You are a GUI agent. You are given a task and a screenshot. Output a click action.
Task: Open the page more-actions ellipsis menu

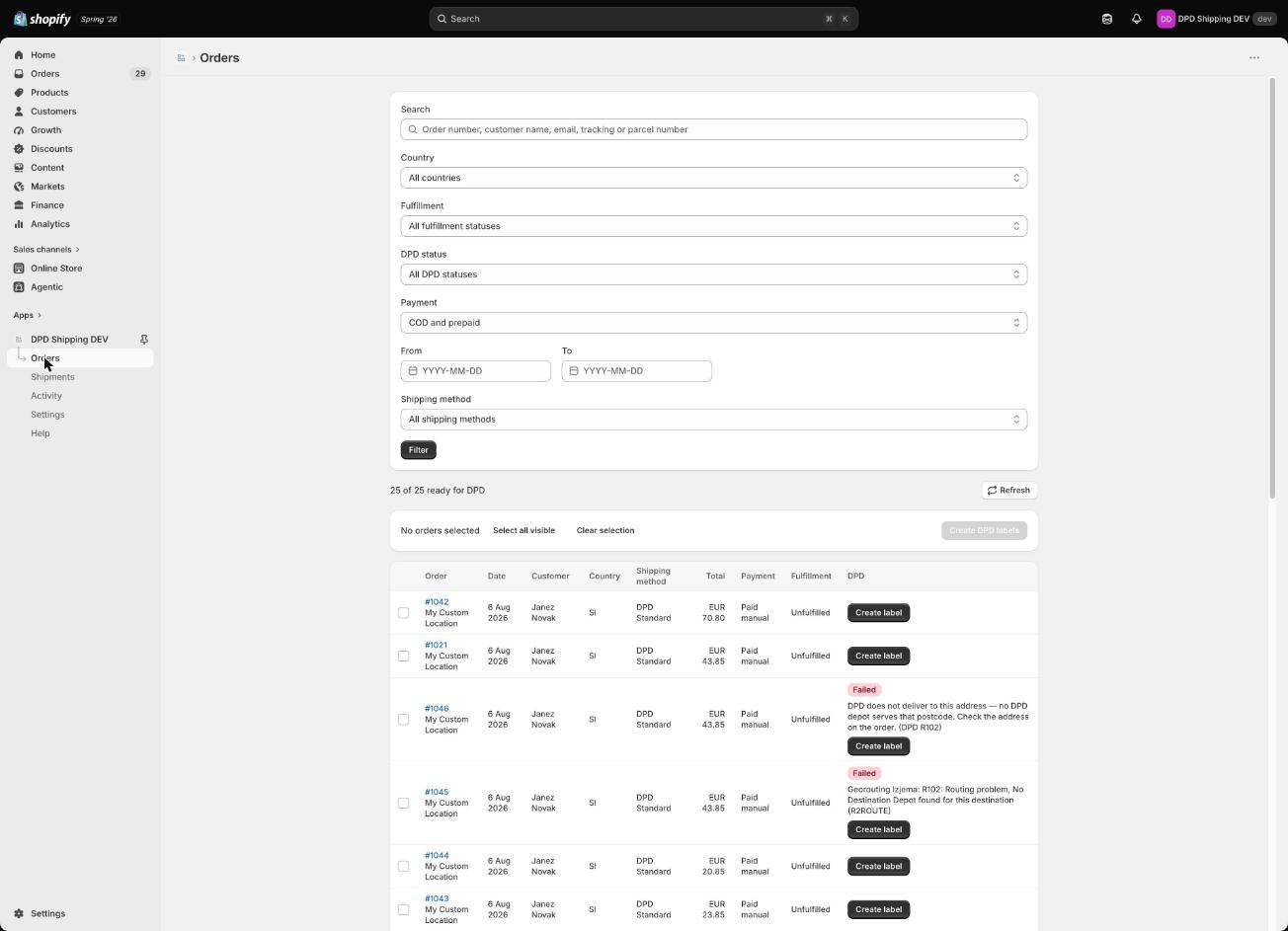point(1254,58)
